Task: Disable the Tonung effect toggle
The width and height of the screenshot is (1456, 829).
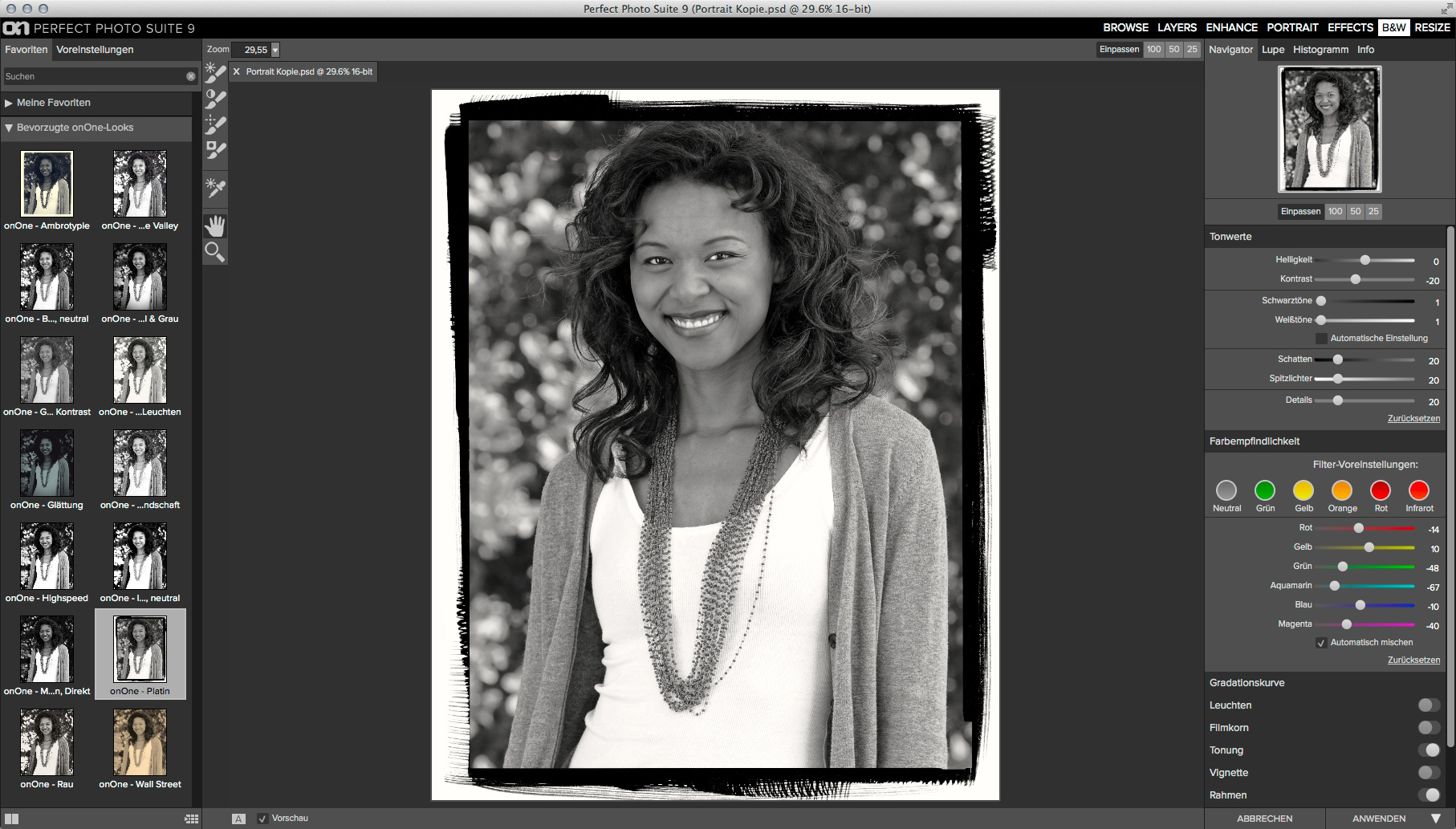Action: pos(1429,750)
